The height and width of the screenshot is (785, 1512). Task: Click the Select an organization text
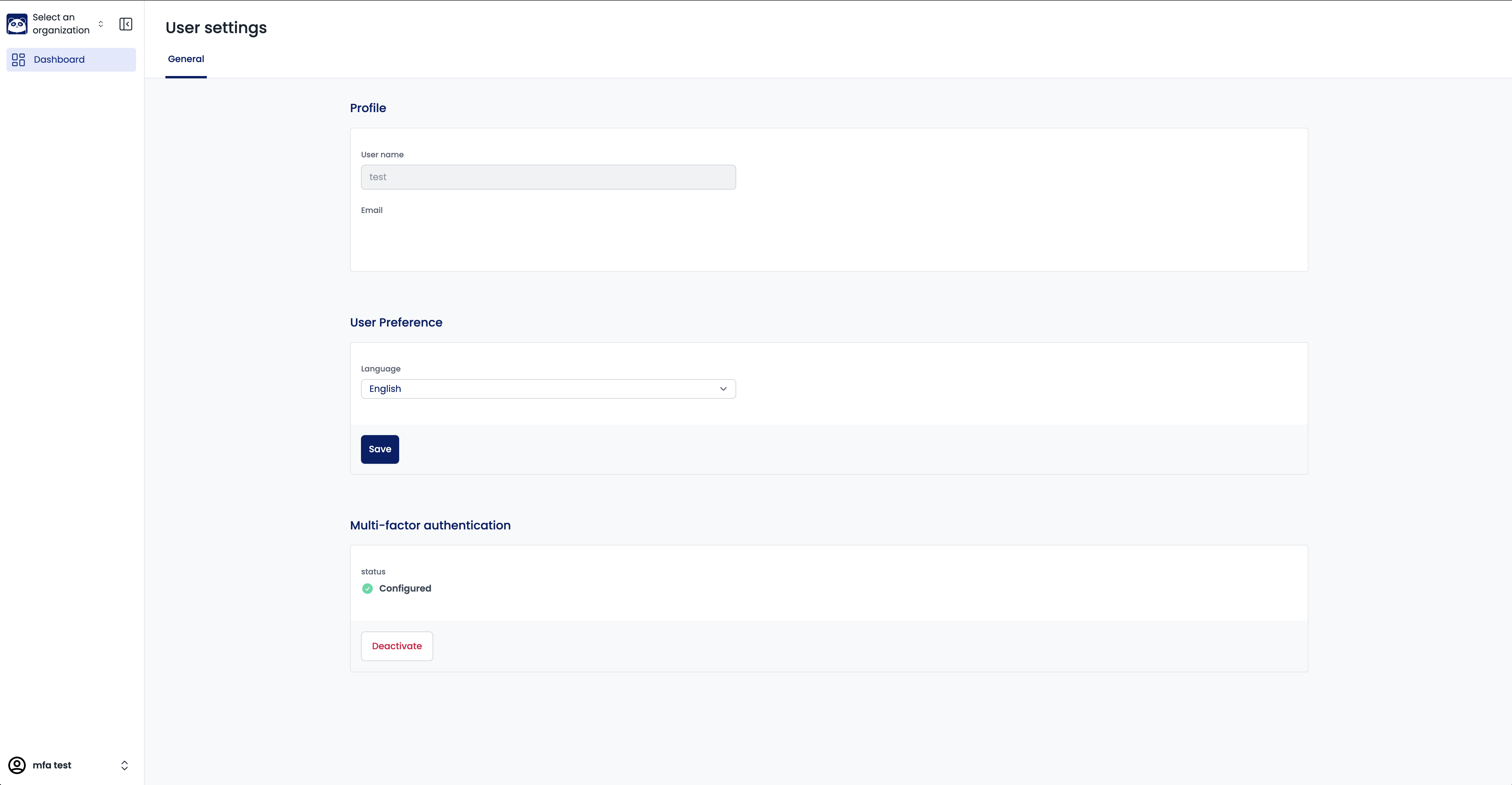[x=61, y=24]
